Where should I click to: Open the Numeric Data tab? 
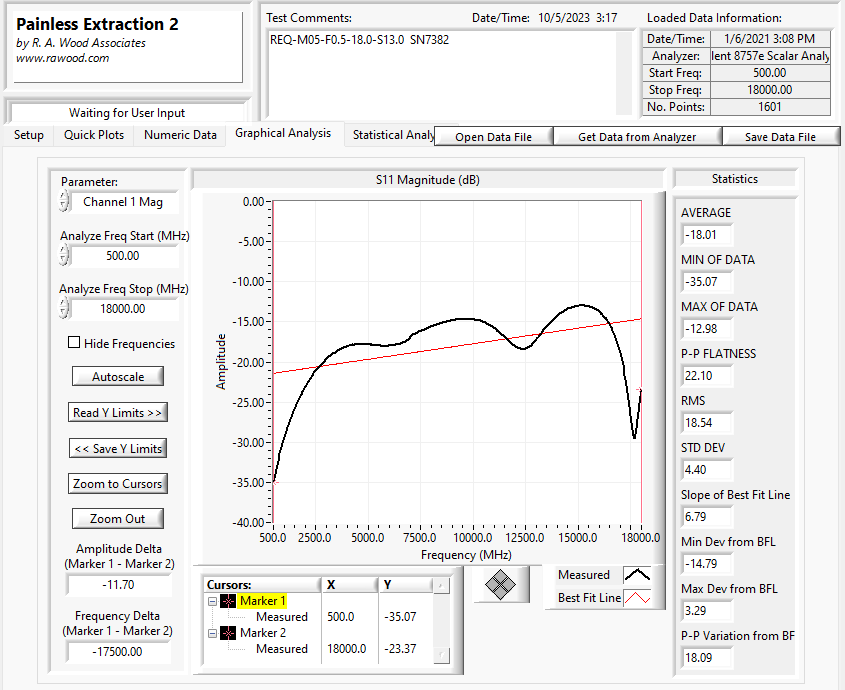coord(180,135)
